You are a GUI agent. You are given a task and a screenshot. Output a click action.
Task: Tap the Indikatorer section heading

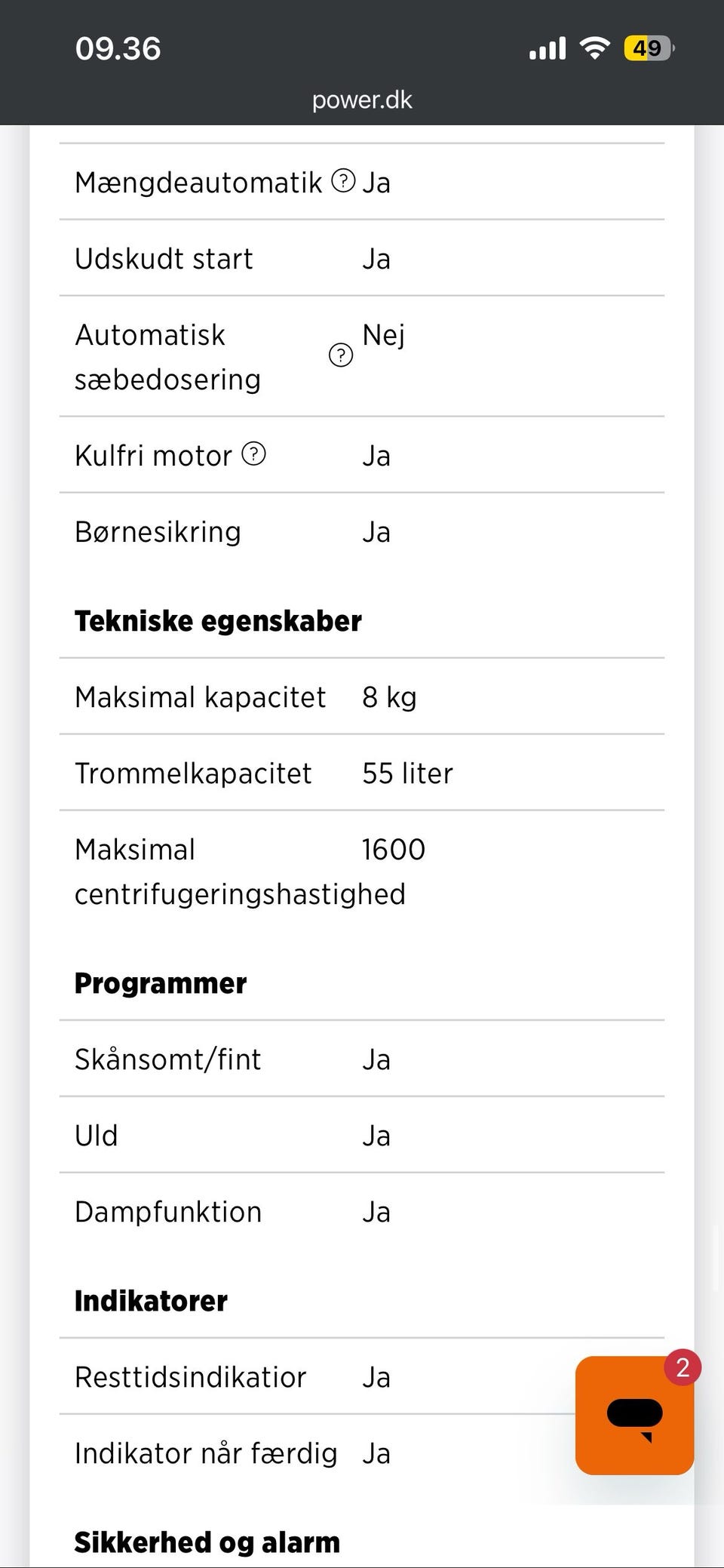point(151,1301)
